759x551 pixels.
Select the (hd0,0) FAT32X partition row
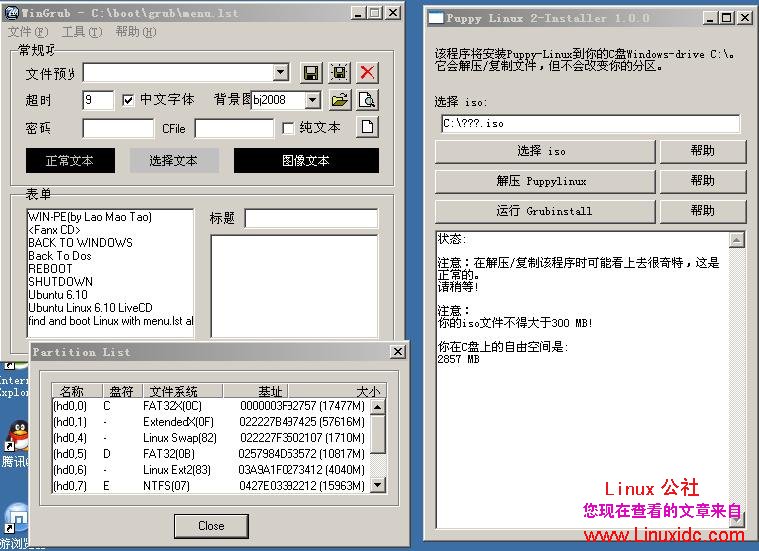click(x=210, y=406)
